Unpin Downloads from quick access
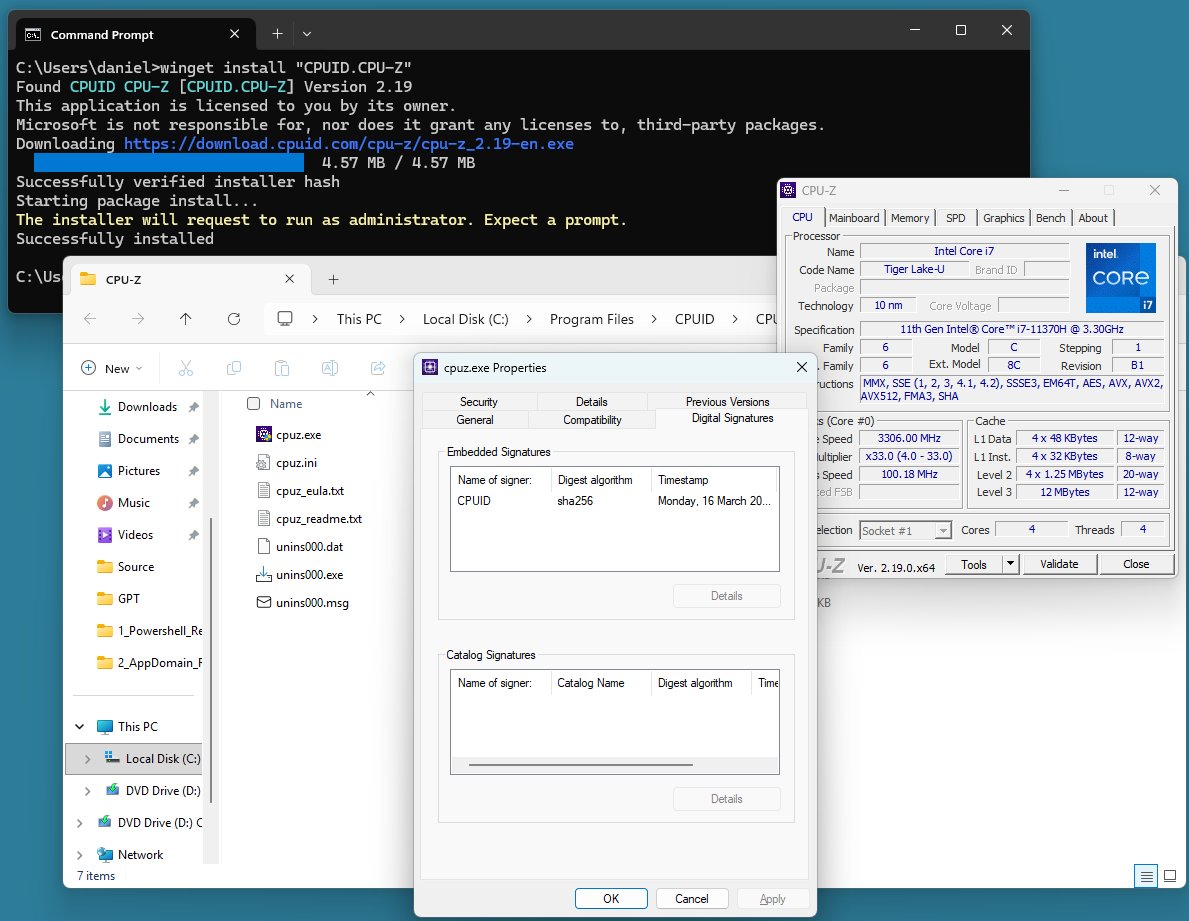 (193, 407)
